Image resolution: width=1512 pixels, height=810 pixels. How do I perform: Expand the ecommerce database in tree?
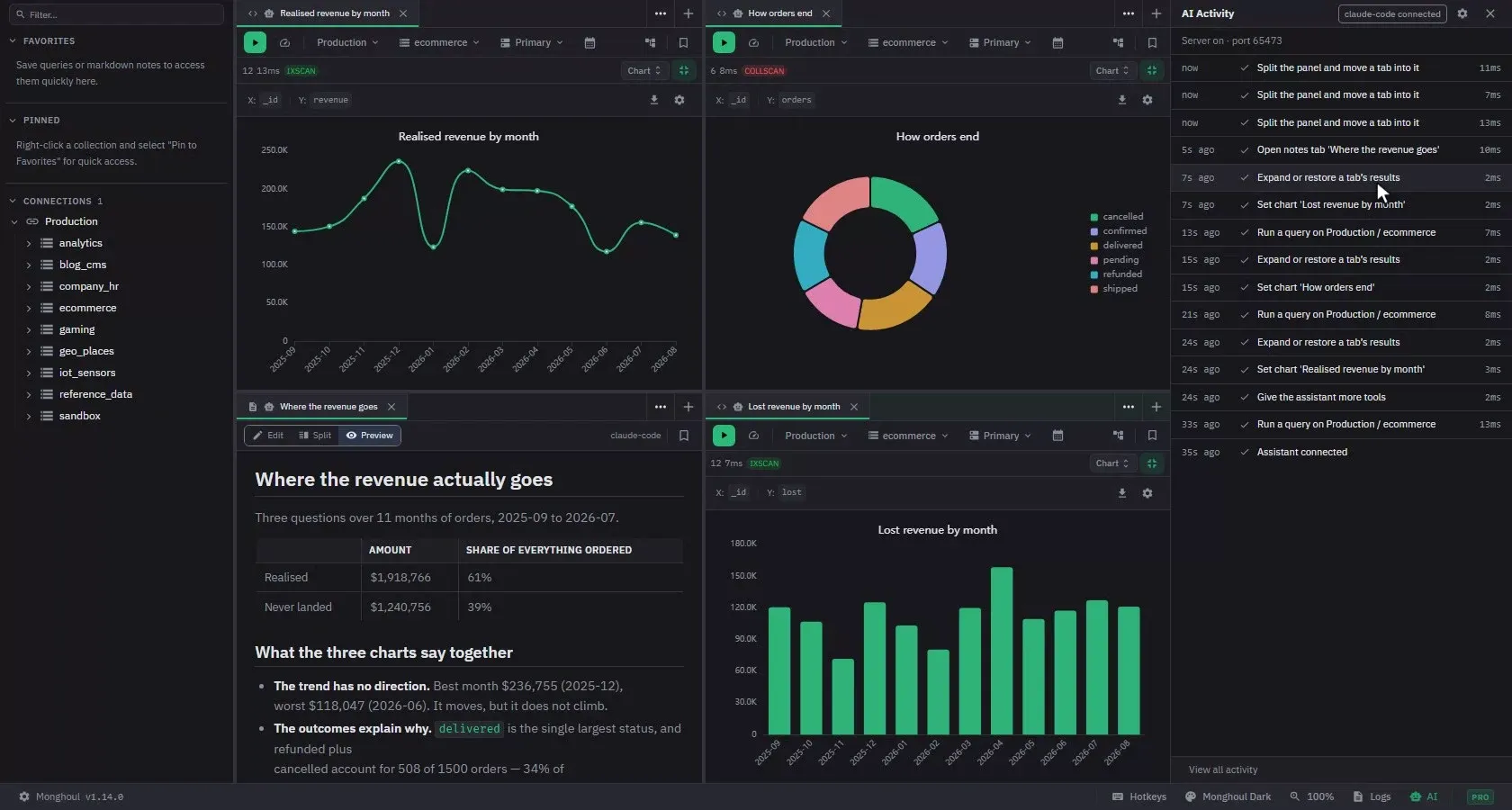point(29,308)
